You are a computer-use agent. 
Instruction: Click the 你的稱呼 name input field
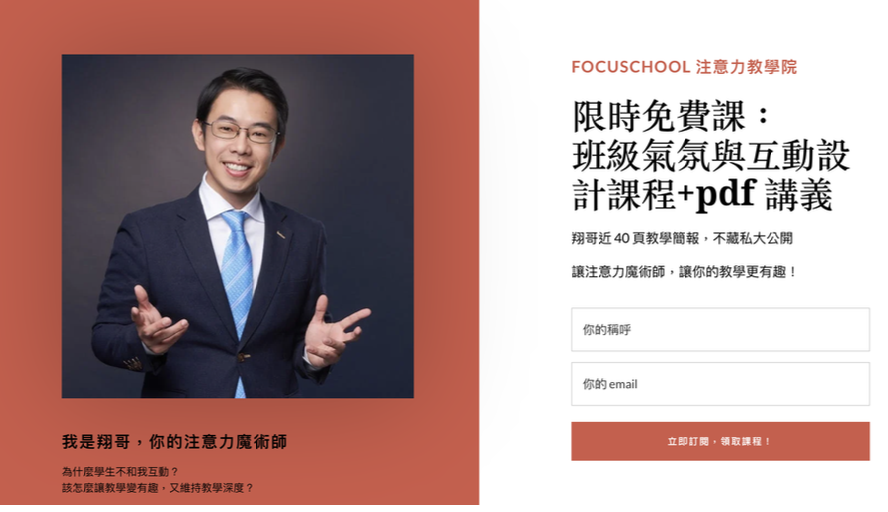tap(720, 330)
